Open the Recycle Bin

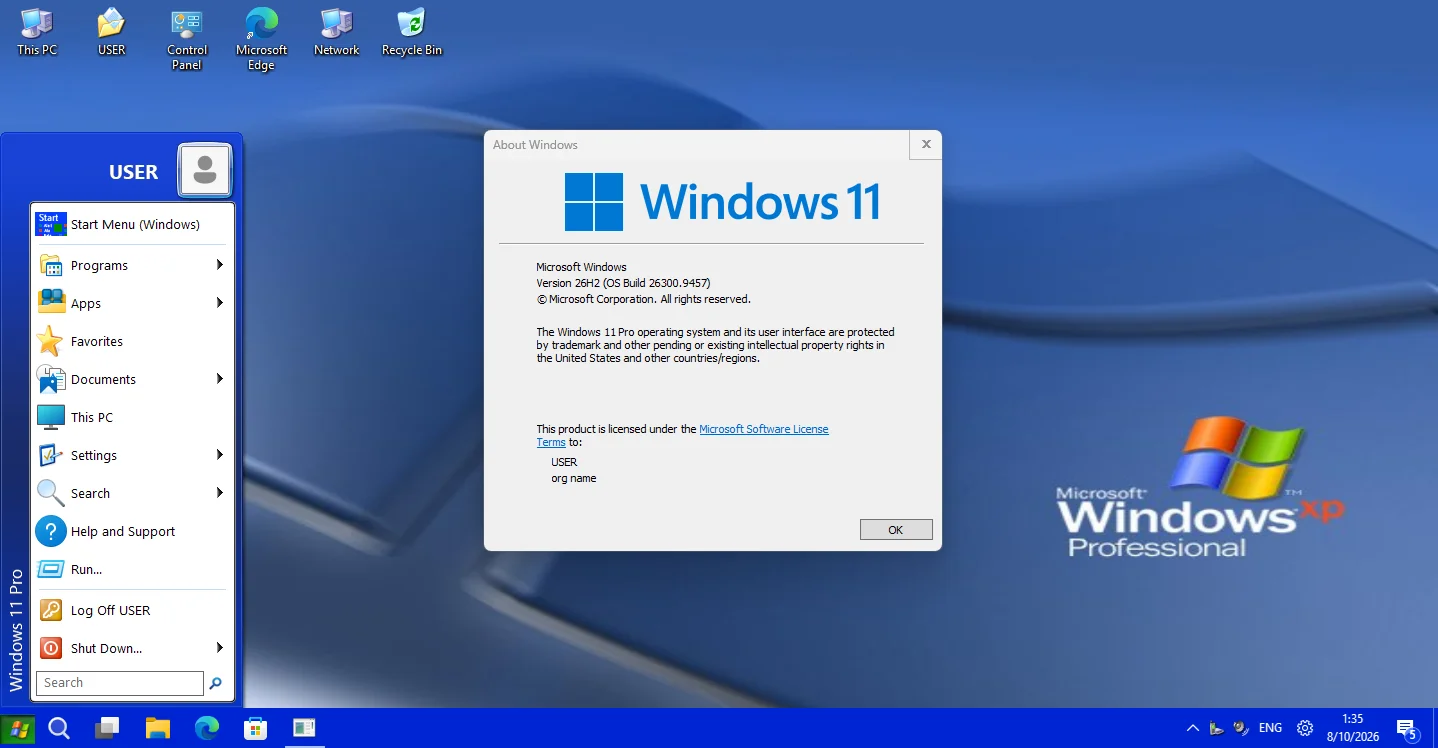click(x=411, y=32)
